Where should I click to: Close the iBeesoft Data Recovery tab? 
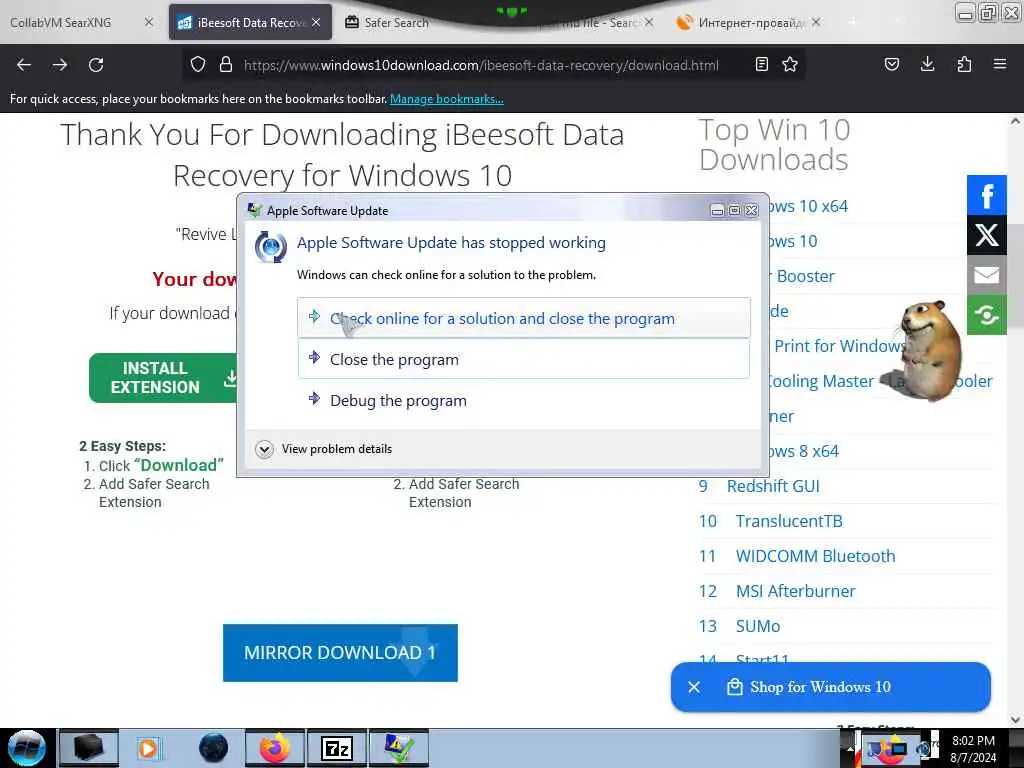316,22
